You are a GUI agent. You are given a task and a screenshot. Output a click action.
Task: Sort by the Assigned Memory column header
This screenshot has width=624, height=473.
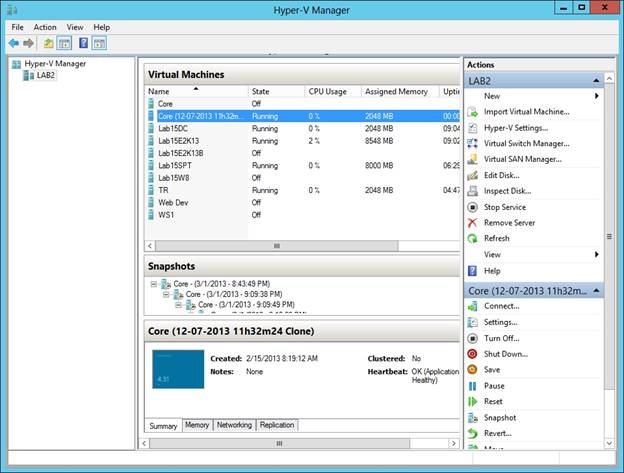click(400, 91)
